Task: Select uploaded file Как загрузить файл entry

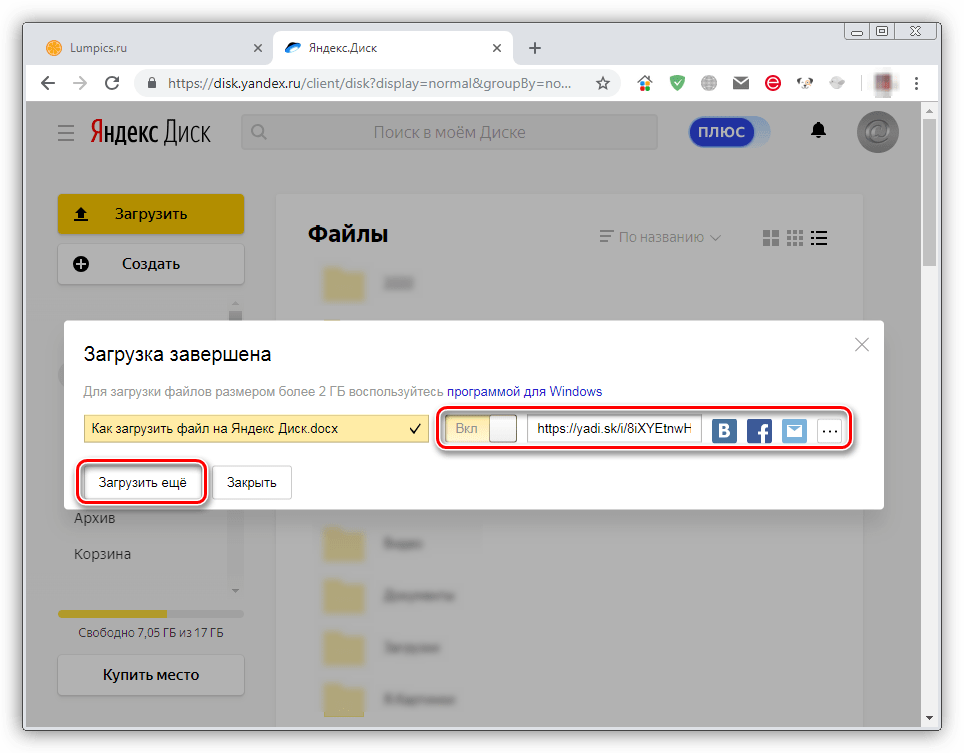Action: point(256,428)
